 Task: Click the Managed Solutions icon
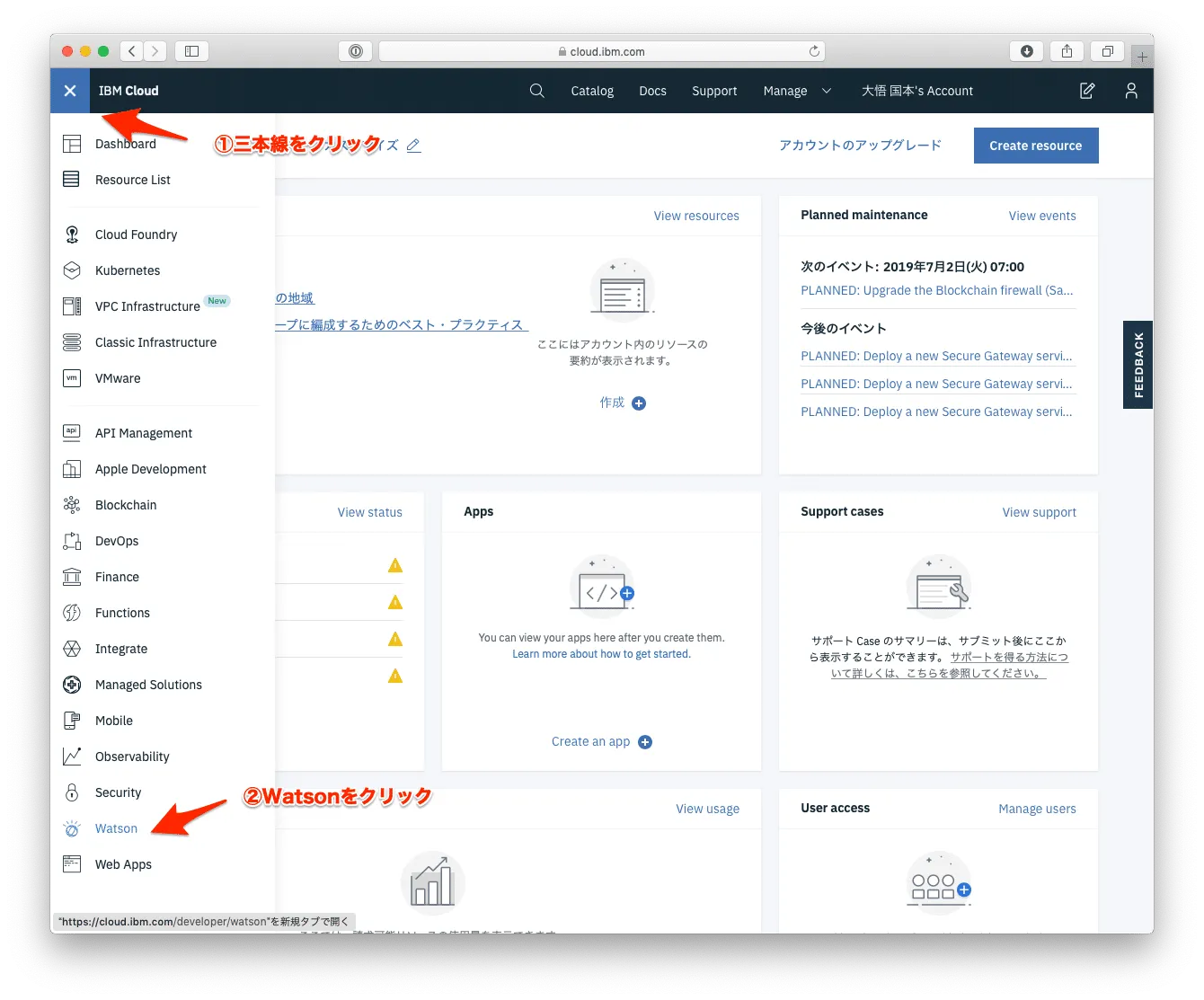pyautogui.click(x=72, y=685)
